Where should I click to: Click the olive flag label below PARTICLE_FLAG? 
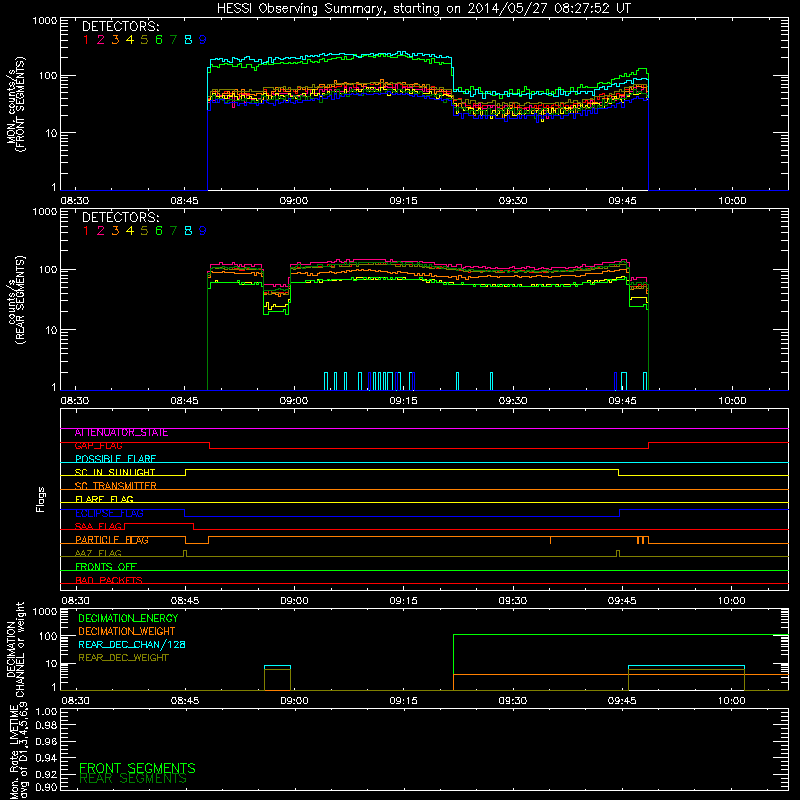click(98, 554)
